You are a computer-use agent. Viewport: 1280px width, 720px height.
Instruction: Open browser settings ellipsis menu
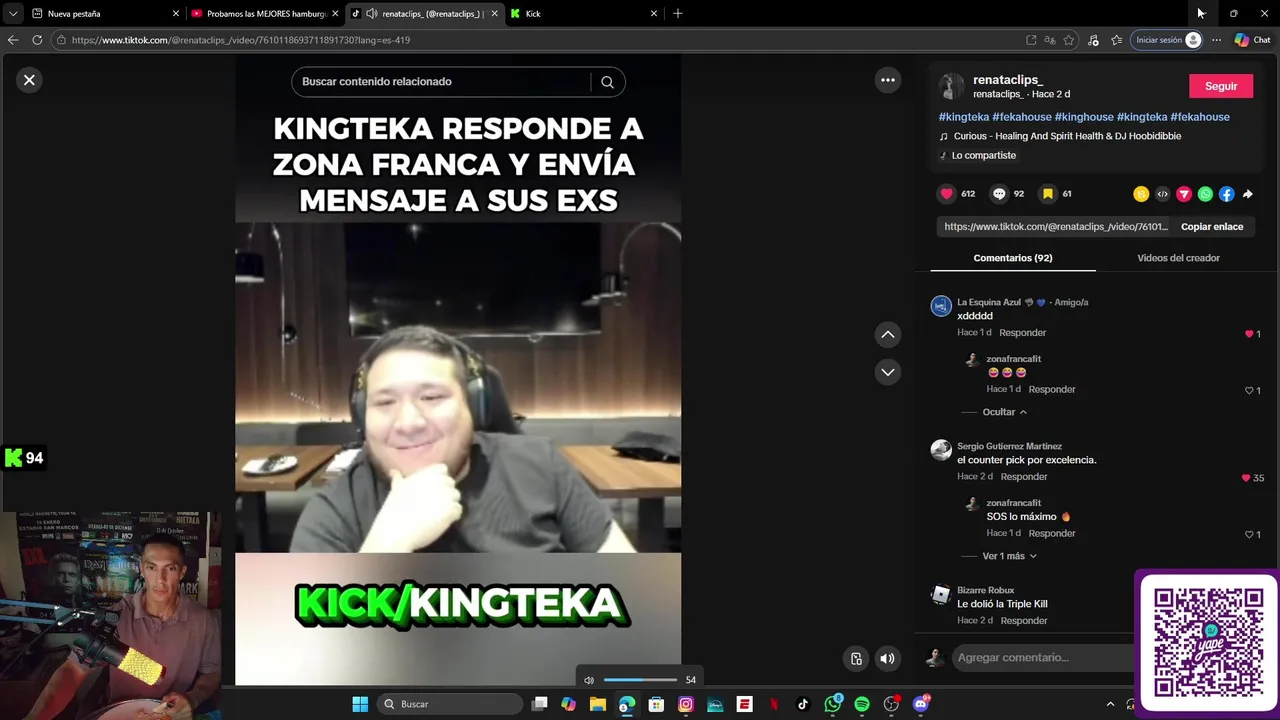coord(1216,40)
